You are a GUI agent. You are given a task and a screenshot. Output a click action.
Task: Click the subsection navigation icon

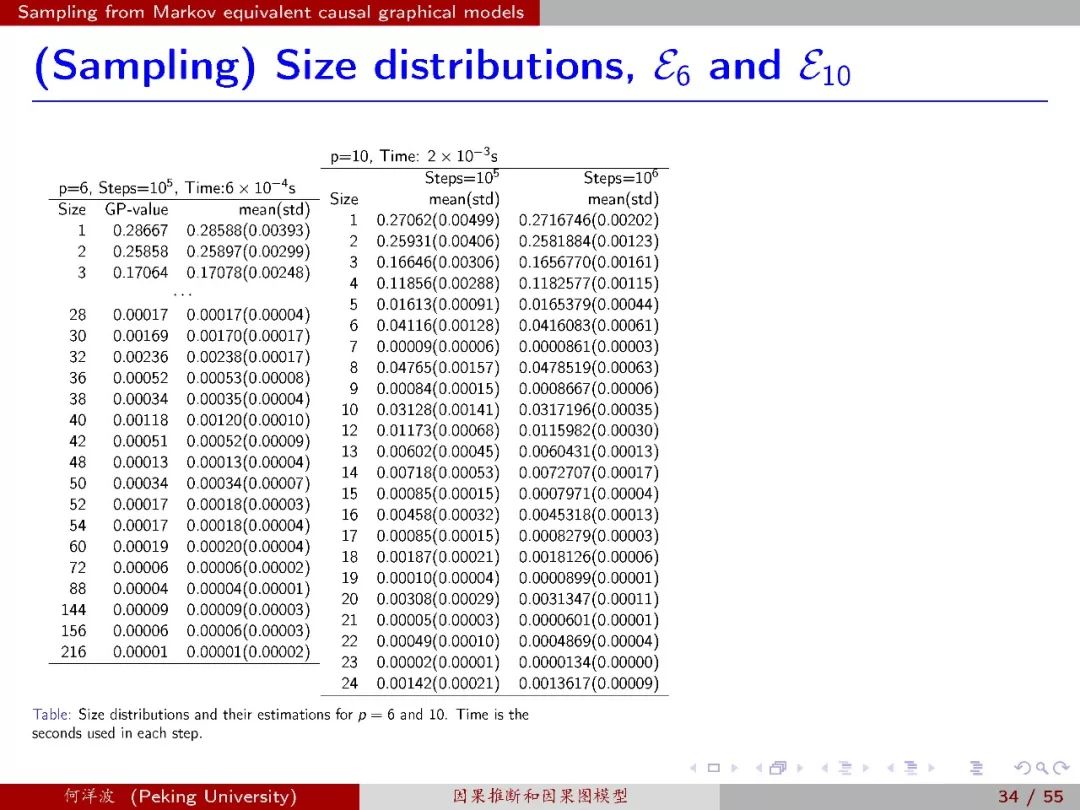pos(845,767)
